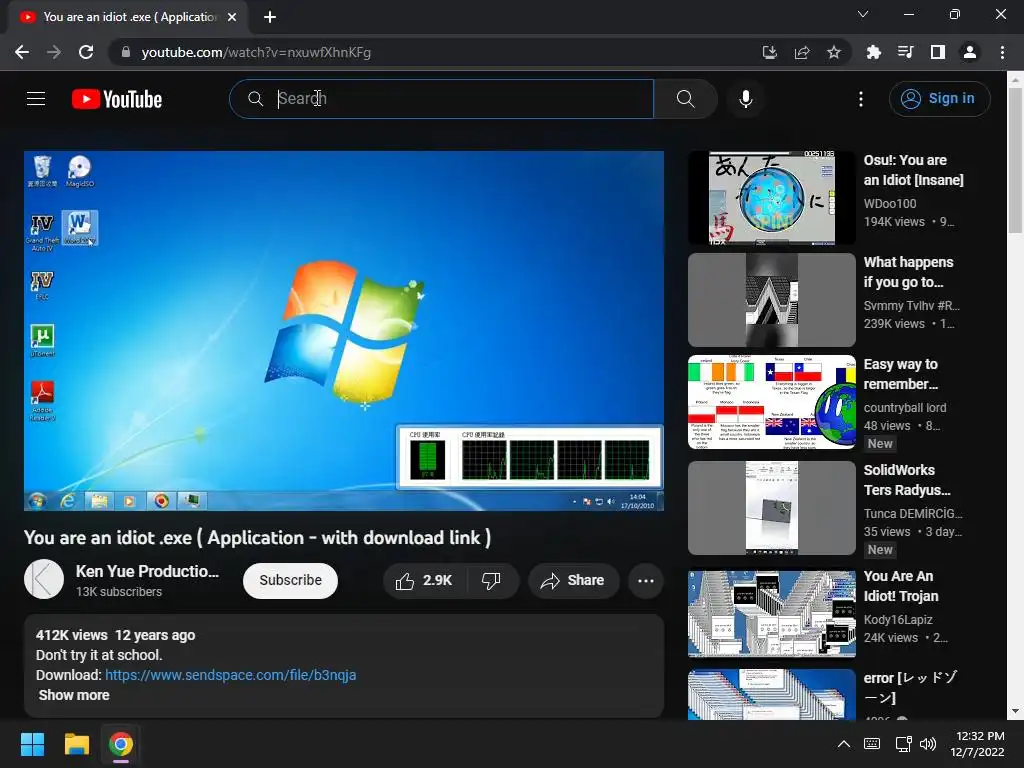View site information lock icon
The image size is (1024, 768).
point(126,52)
